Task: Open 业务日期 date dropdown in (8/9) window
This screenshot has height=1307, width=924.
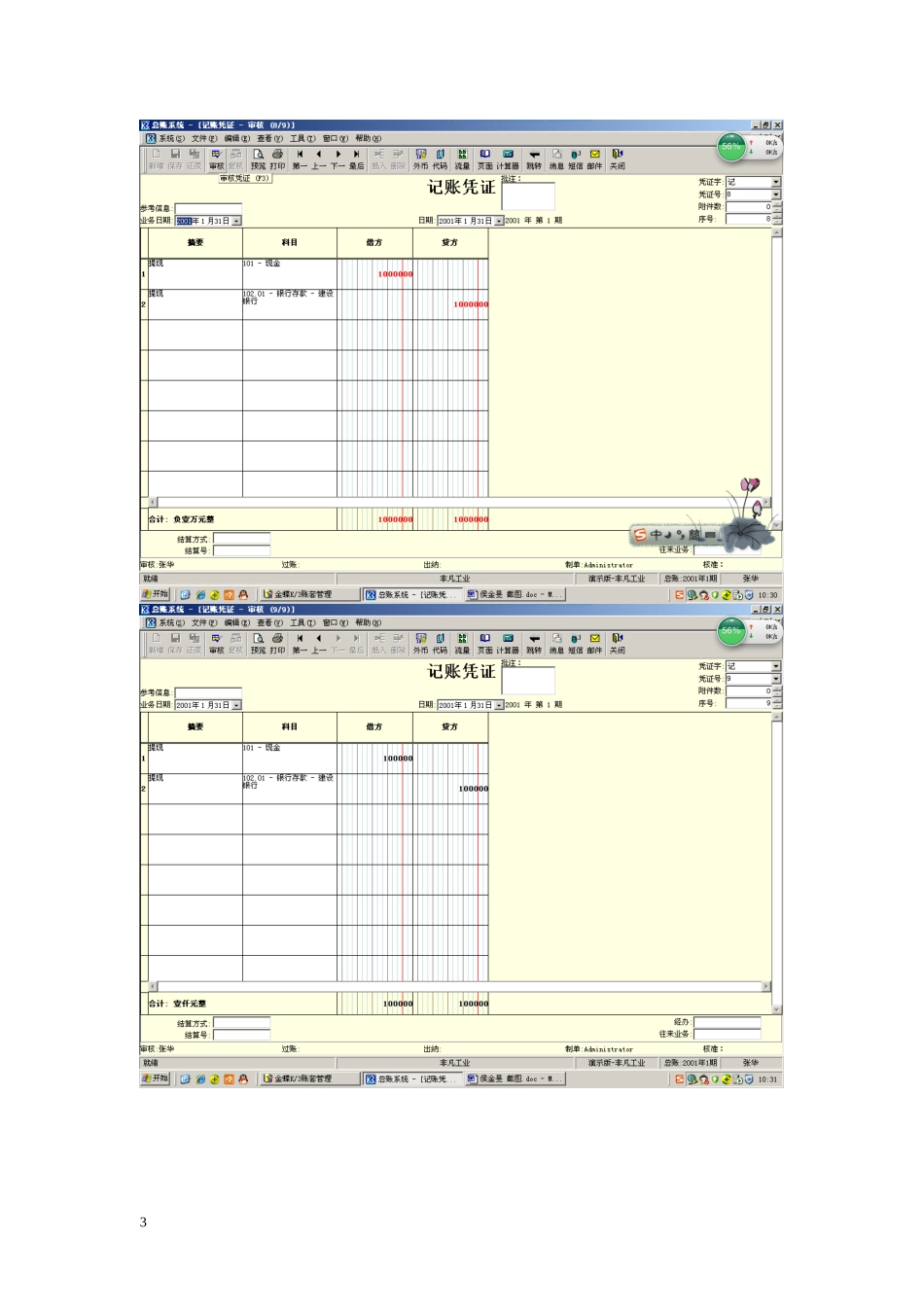Action: (x=236, y=222)
